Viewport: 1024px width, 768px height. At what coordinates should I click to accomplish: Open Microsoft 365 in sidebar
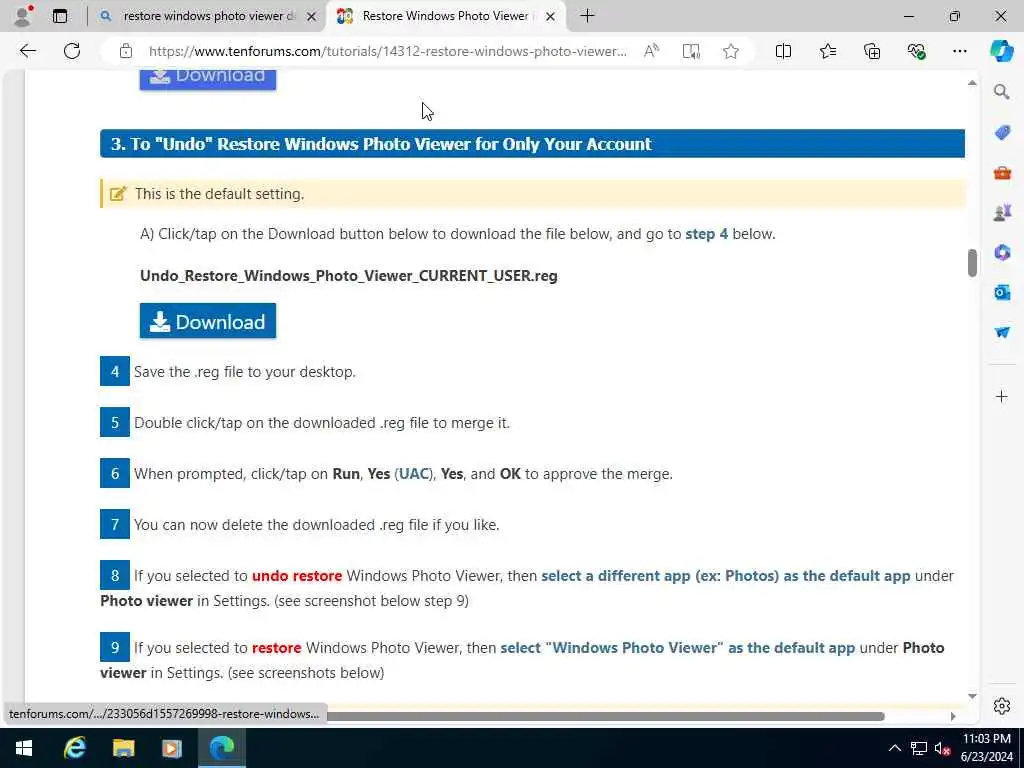pos(1002,252)
